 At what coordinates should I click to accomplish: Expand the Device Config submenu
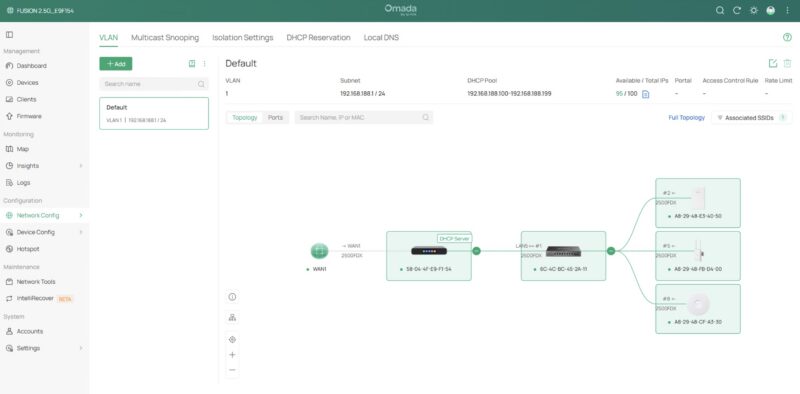tap(81, 232)
